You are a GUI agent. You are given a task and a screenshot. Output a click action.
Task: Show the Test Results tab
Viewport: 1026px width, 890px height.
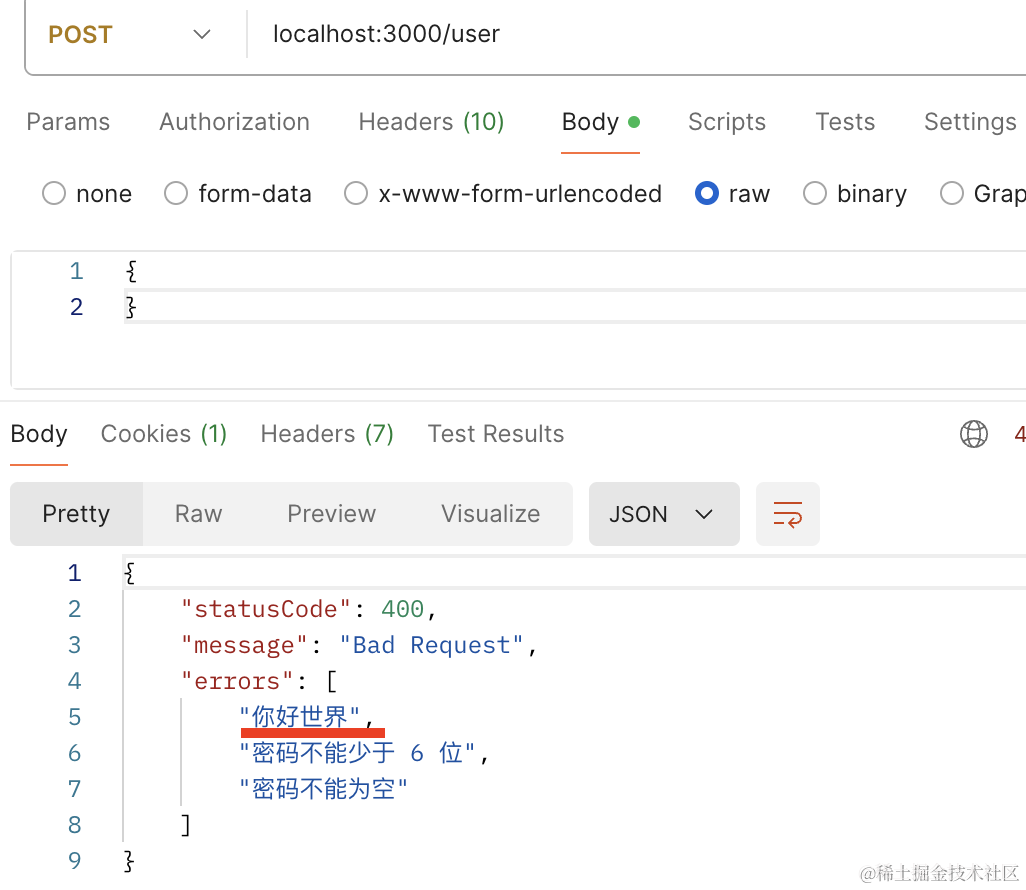(x=495, y=434)
